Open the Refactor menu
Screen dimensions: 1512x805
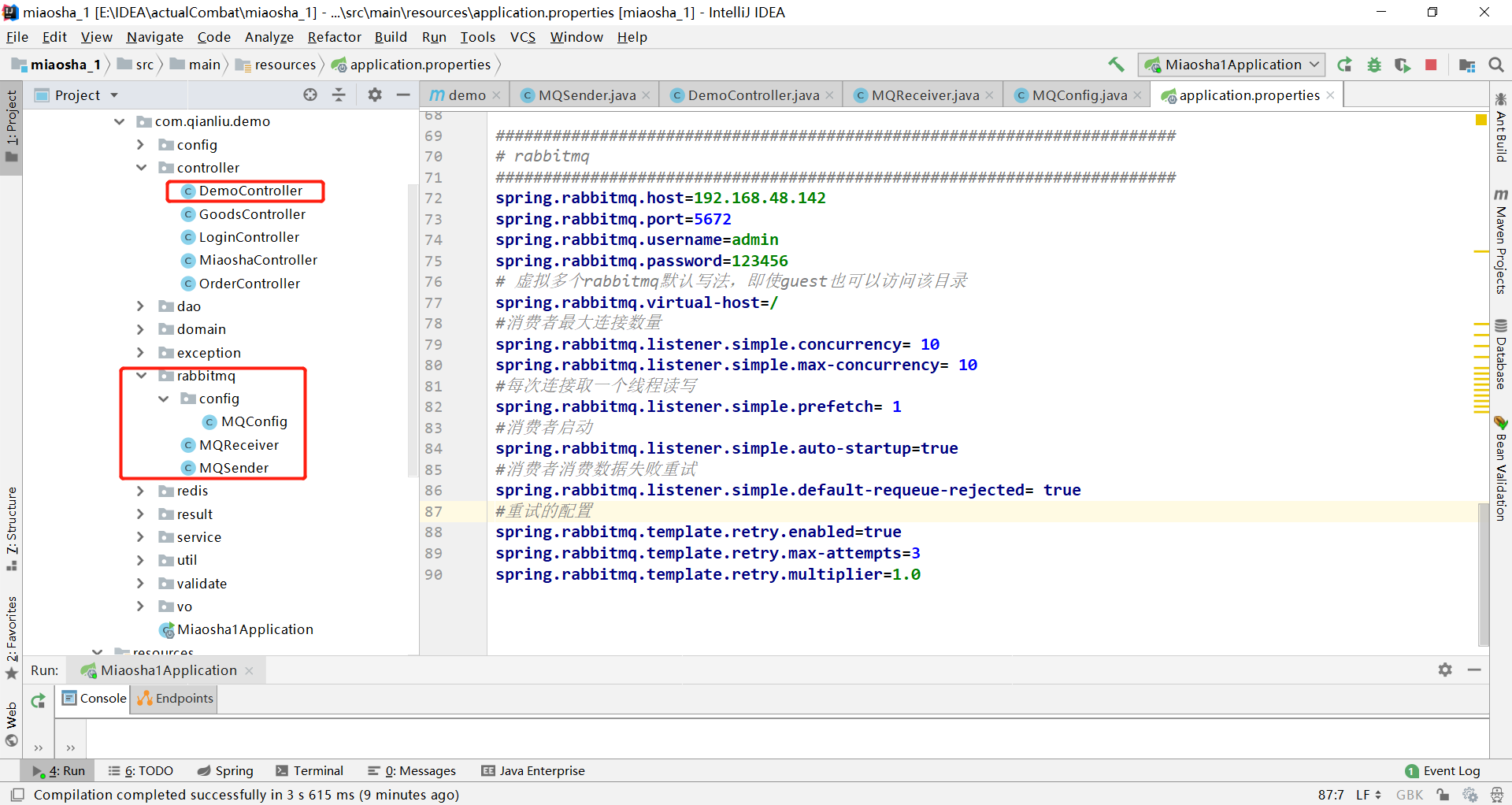[x=335, y=37]
